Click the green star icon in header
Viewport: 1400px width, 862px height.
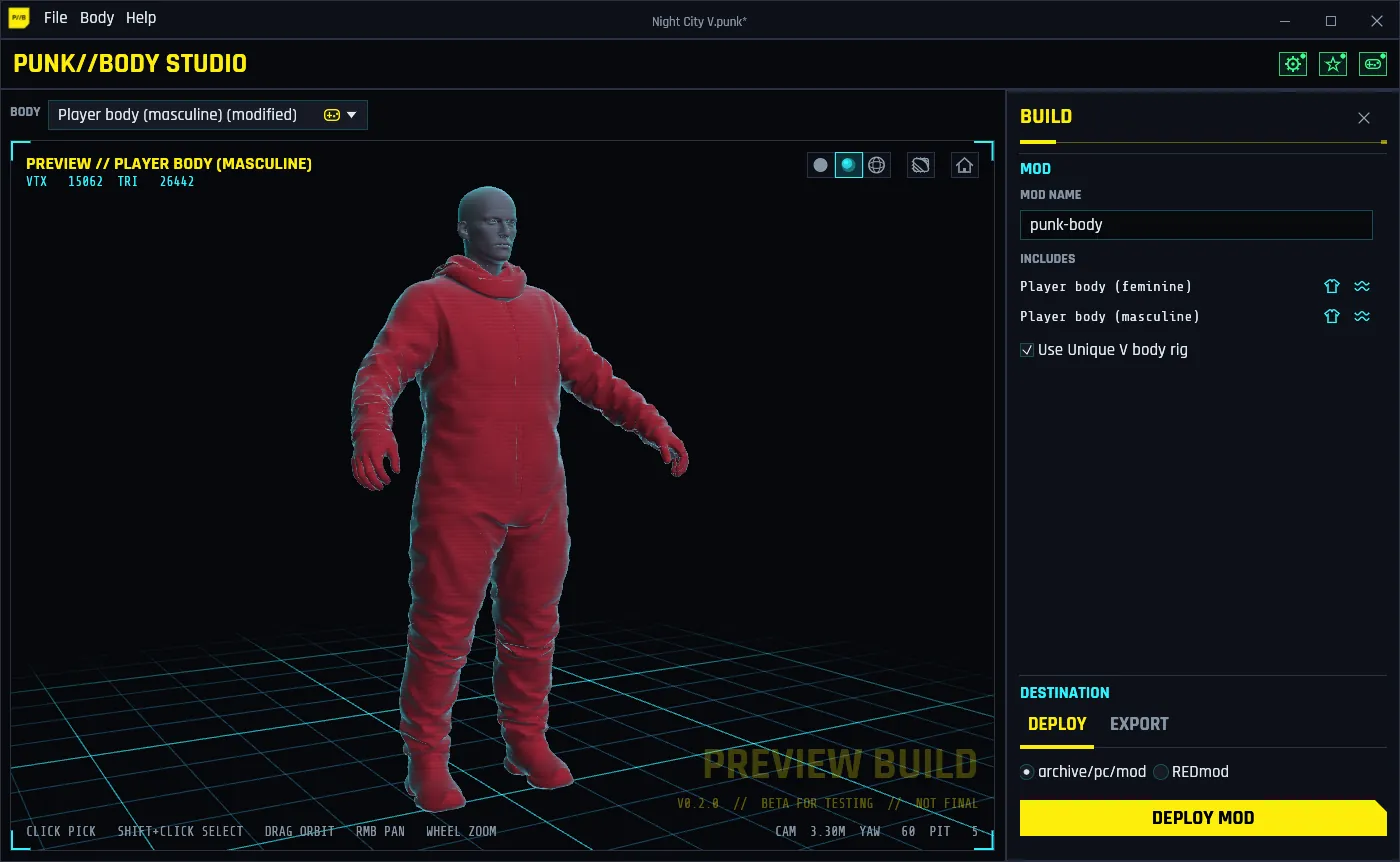pyautogui.click(x=1333, y=64)
